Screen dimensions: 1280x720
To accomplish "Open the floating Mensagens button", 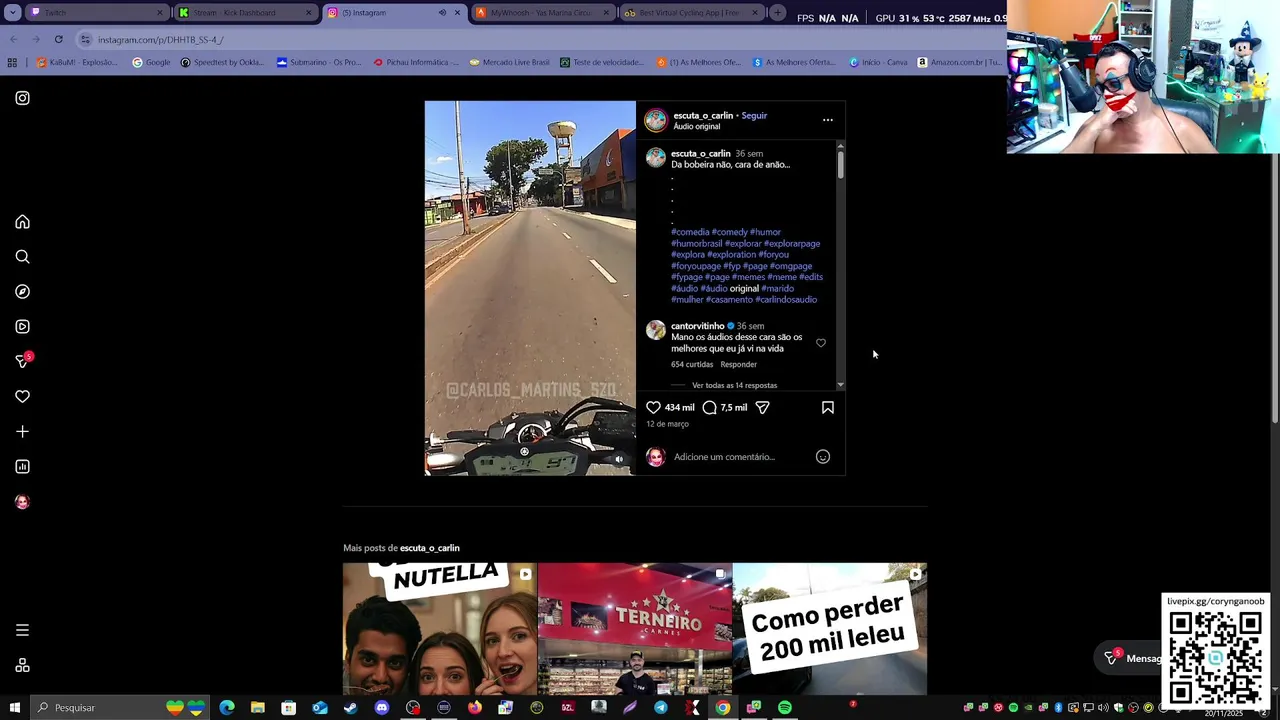I will coord(1132,658).
